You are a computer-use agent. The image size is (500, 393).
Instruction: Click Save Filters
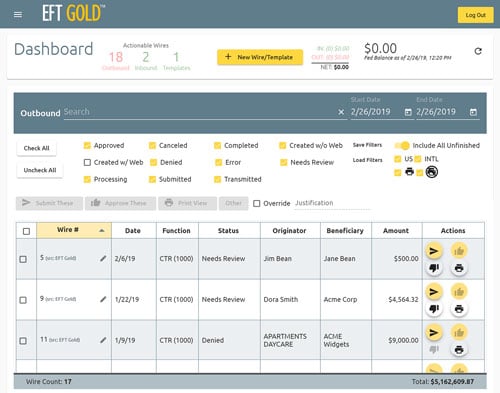pos(367,145)
